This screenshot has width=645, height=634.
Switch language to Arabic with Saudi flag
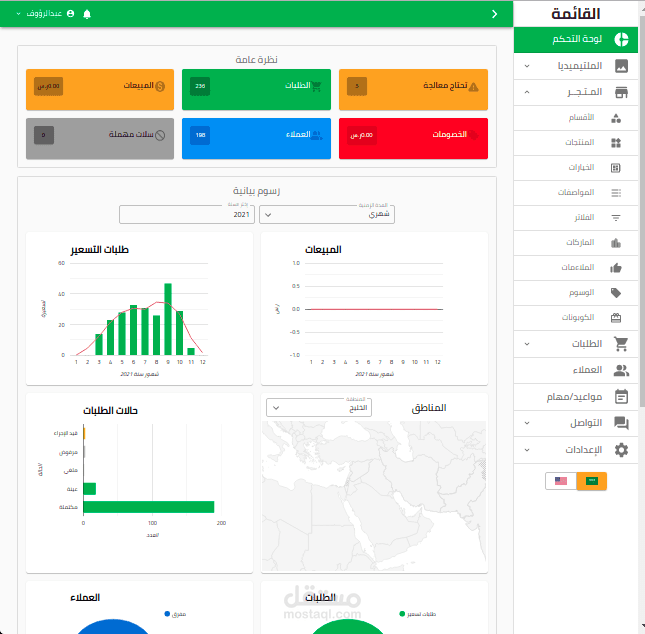[592, 481]
